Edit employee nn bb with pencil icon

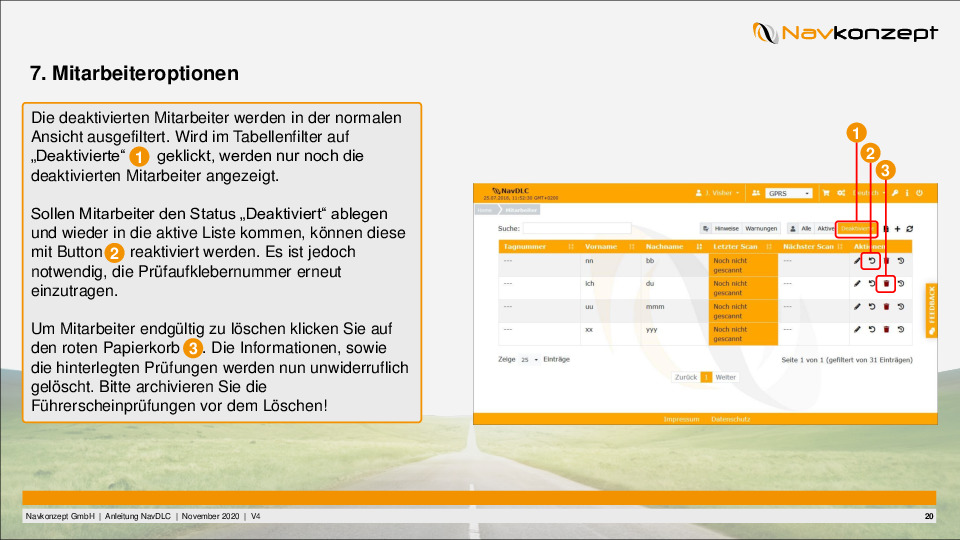(857, 261)
